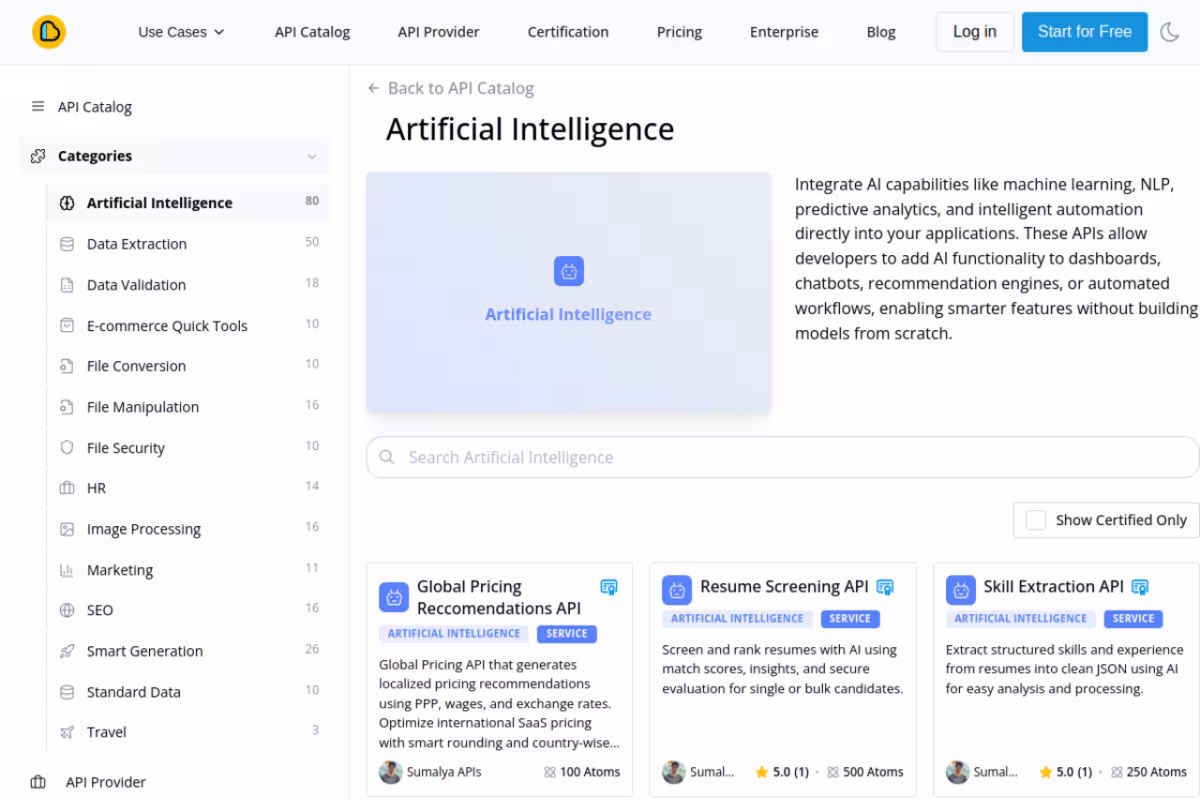Click the certified badge on Global Pricing API
This screenshot has height=800, width=1200.
click(x=609, y=587)
